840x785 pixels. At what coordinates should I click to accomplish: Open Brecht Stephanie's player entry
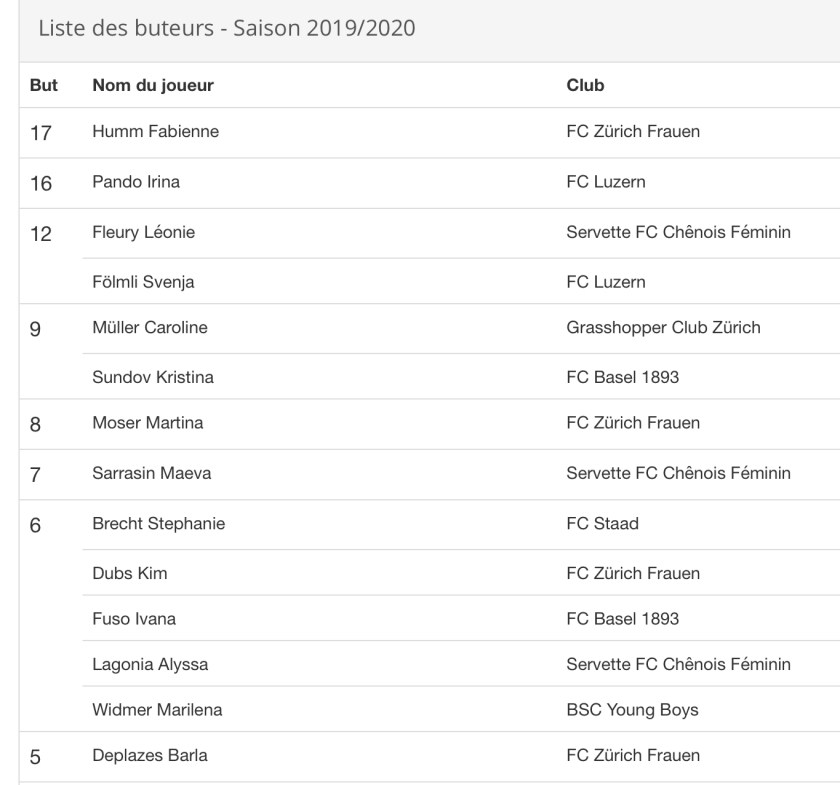pos(158,523)
